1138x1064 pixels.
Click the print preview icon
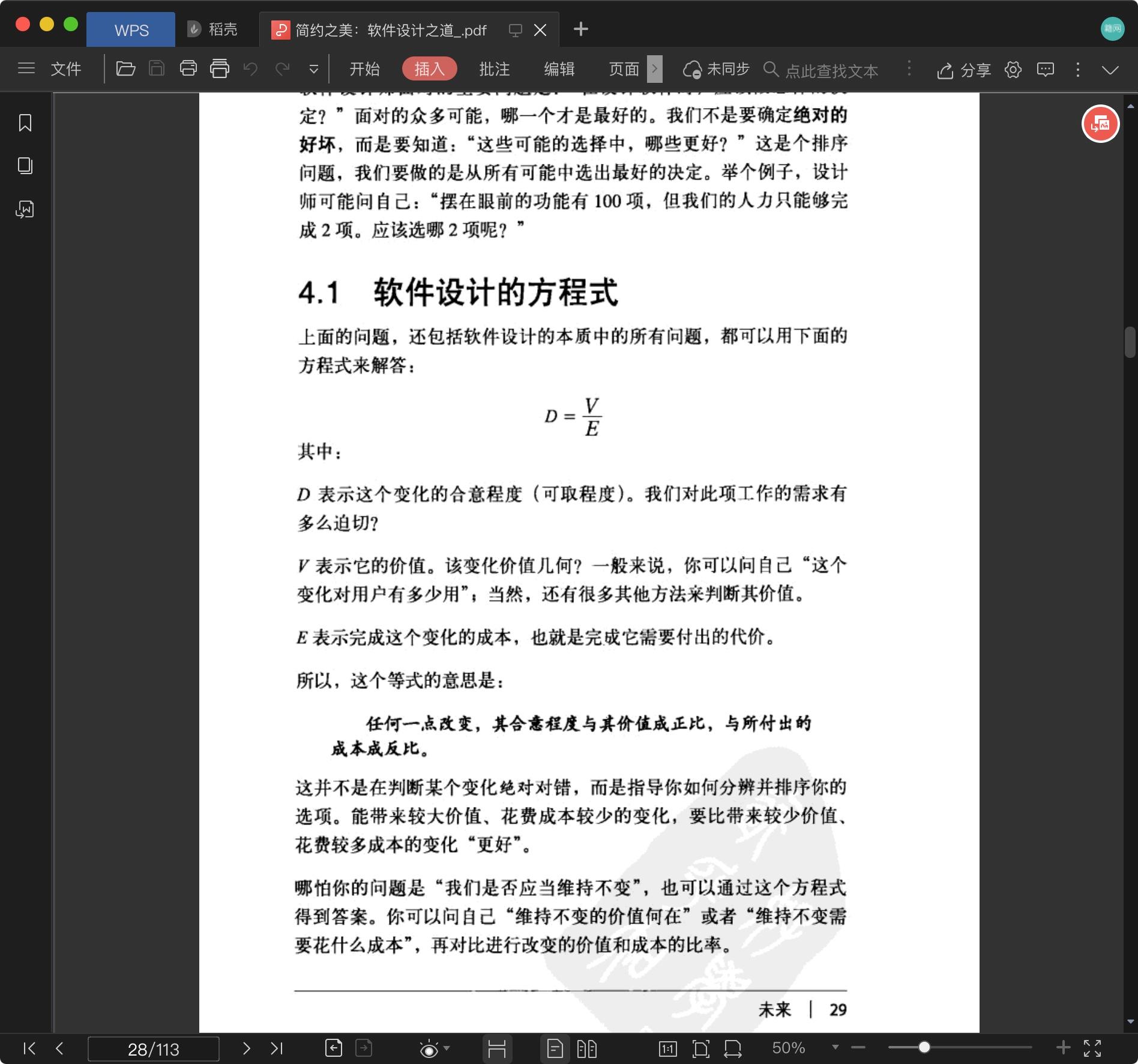(x=220, y=68)
